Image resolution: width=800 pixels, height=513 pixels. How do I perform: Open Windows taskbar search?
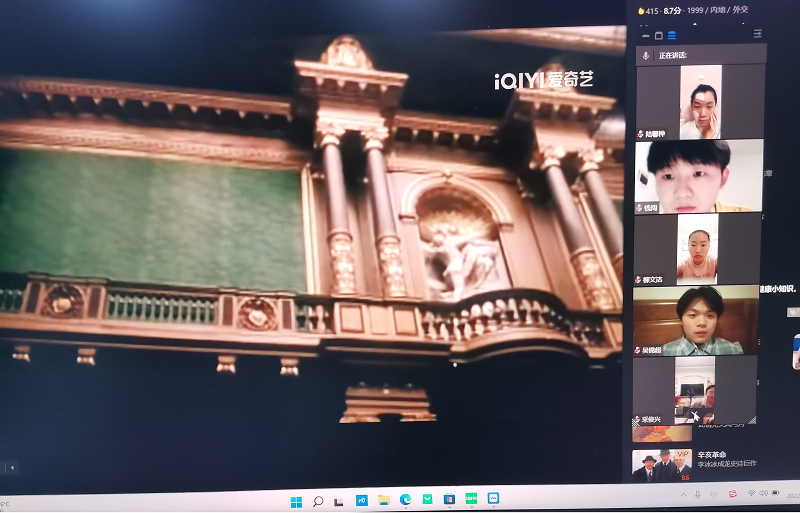click(x=318, y=501)
